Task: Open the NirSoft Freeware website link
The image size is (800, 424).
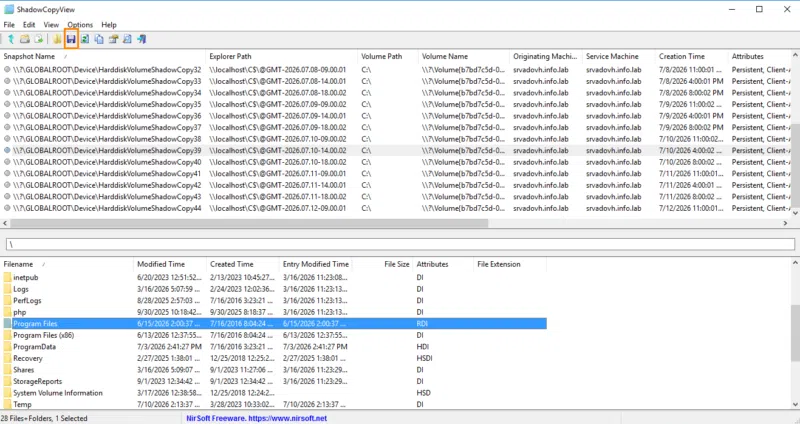Action: (x=257, y=418)
